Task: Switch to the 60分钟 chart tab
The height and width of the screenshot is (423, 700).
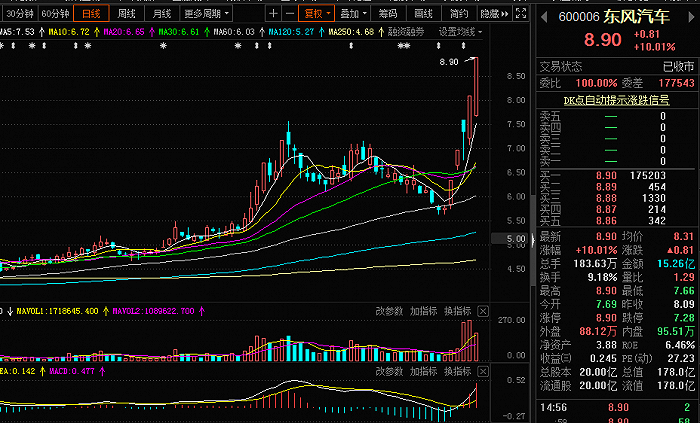Action: coord(55,14)
